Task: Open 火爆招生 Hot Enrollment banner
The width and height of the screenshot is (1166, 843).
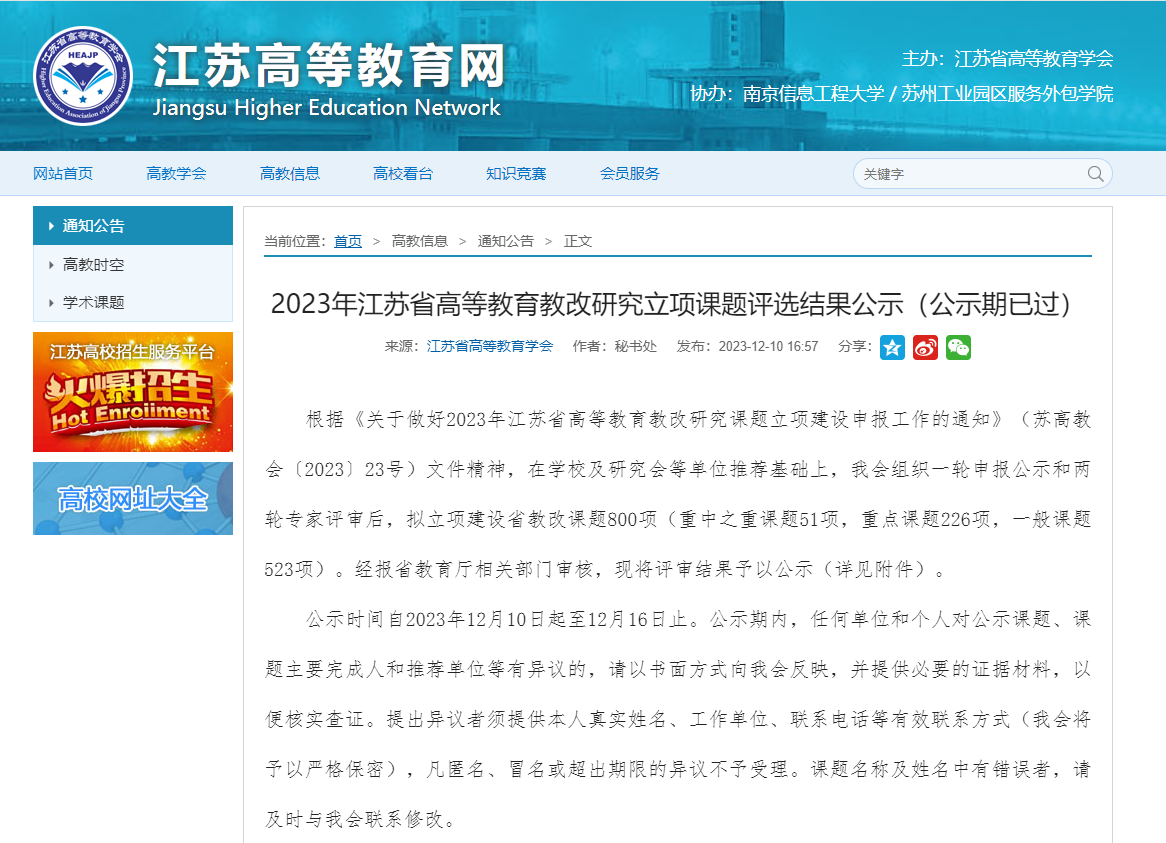Action: coord(133,392)
